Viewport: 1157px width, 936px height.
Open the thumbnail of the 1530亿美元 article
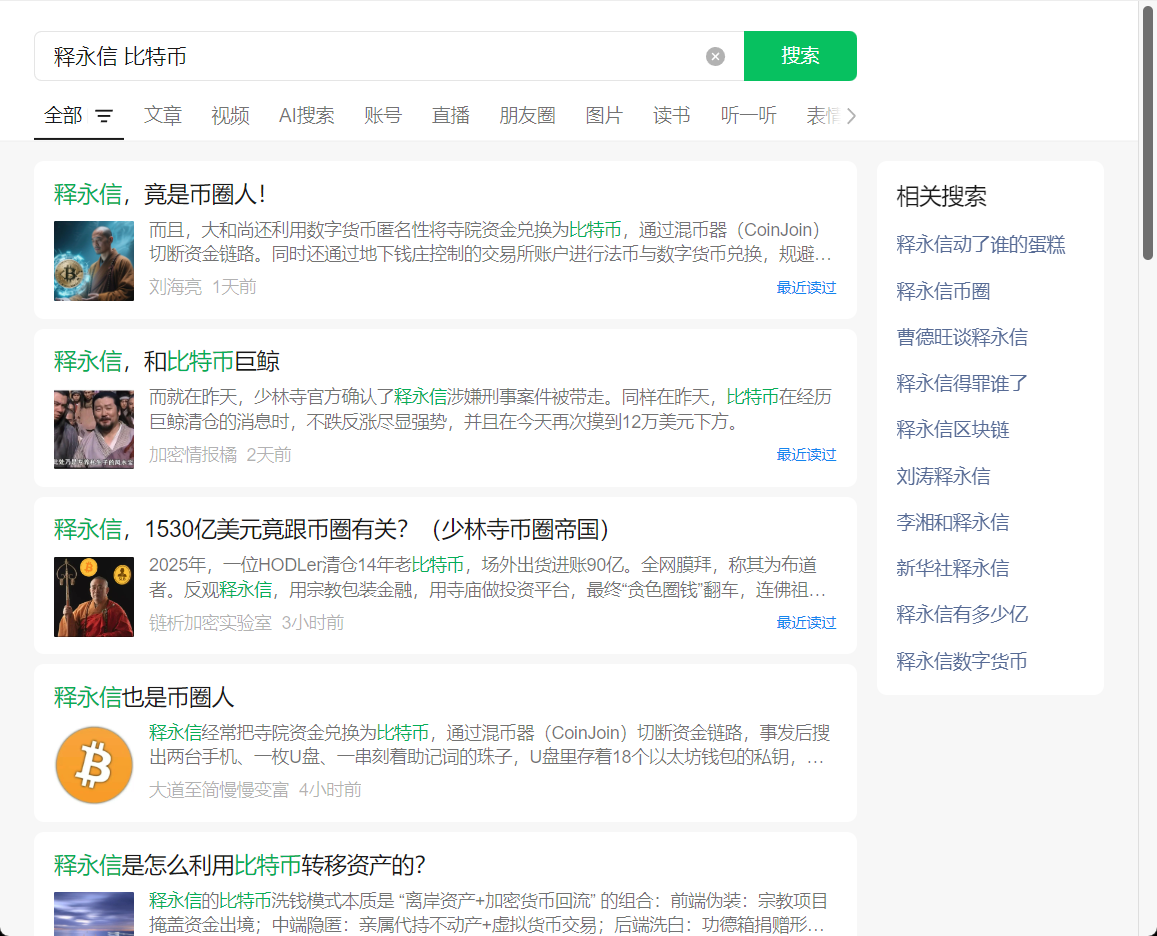click(94, 597)
